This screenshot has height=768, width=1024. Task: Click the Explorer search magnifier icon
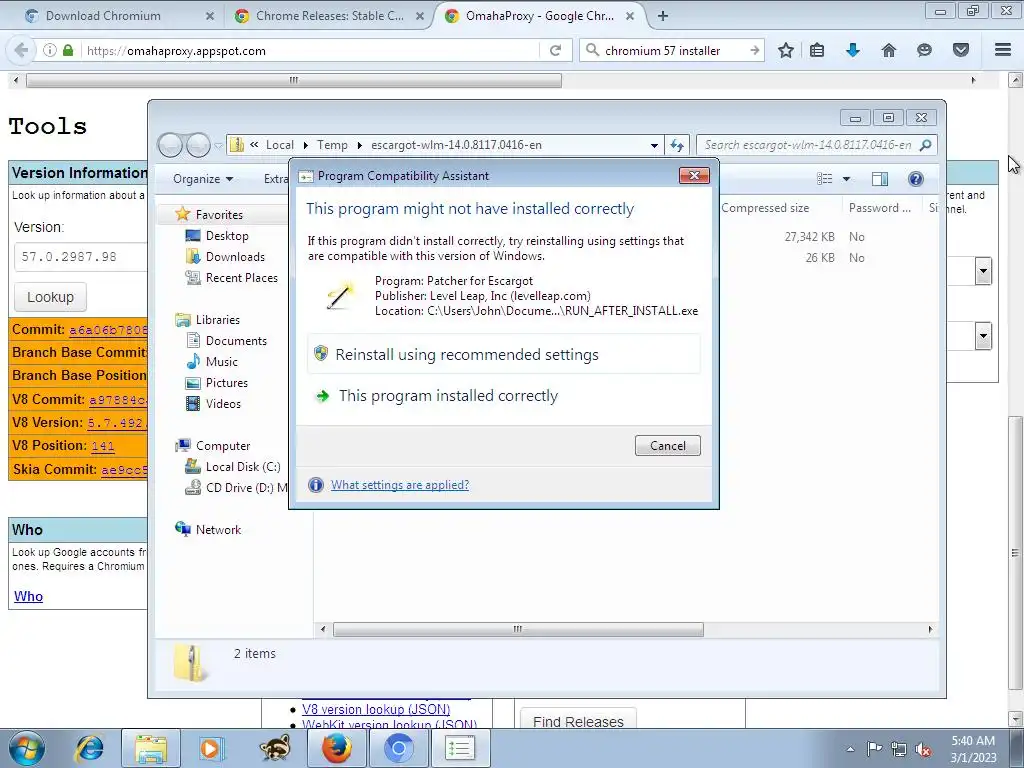[x=925, y=145]
